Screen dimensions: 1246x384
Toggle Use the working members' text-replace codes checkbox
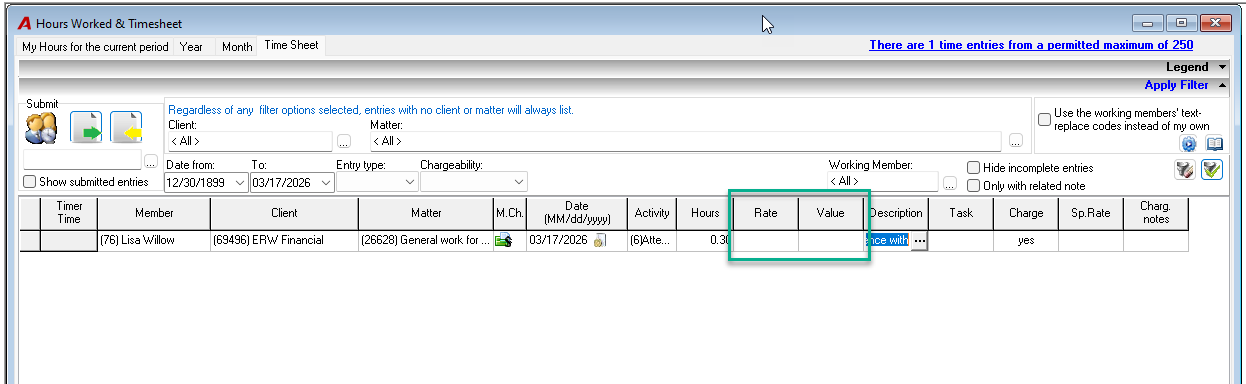click(1044, 120)
